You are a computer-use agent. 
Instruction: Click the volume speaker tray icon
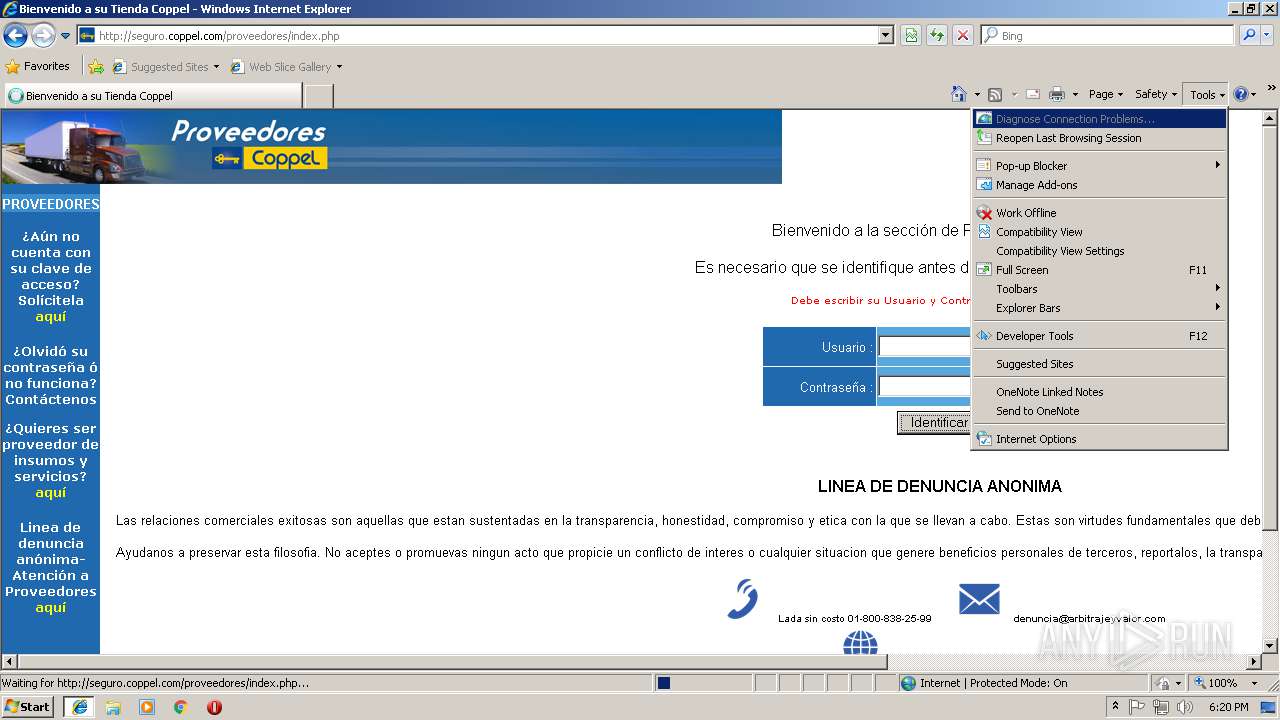tap(1186, 707)
